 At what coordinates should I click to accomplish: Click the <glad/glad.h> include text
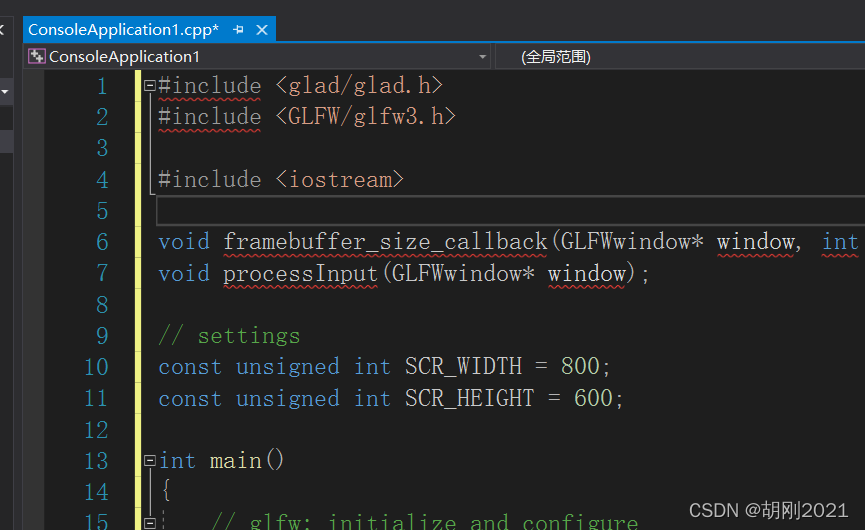tap(359, 85)
